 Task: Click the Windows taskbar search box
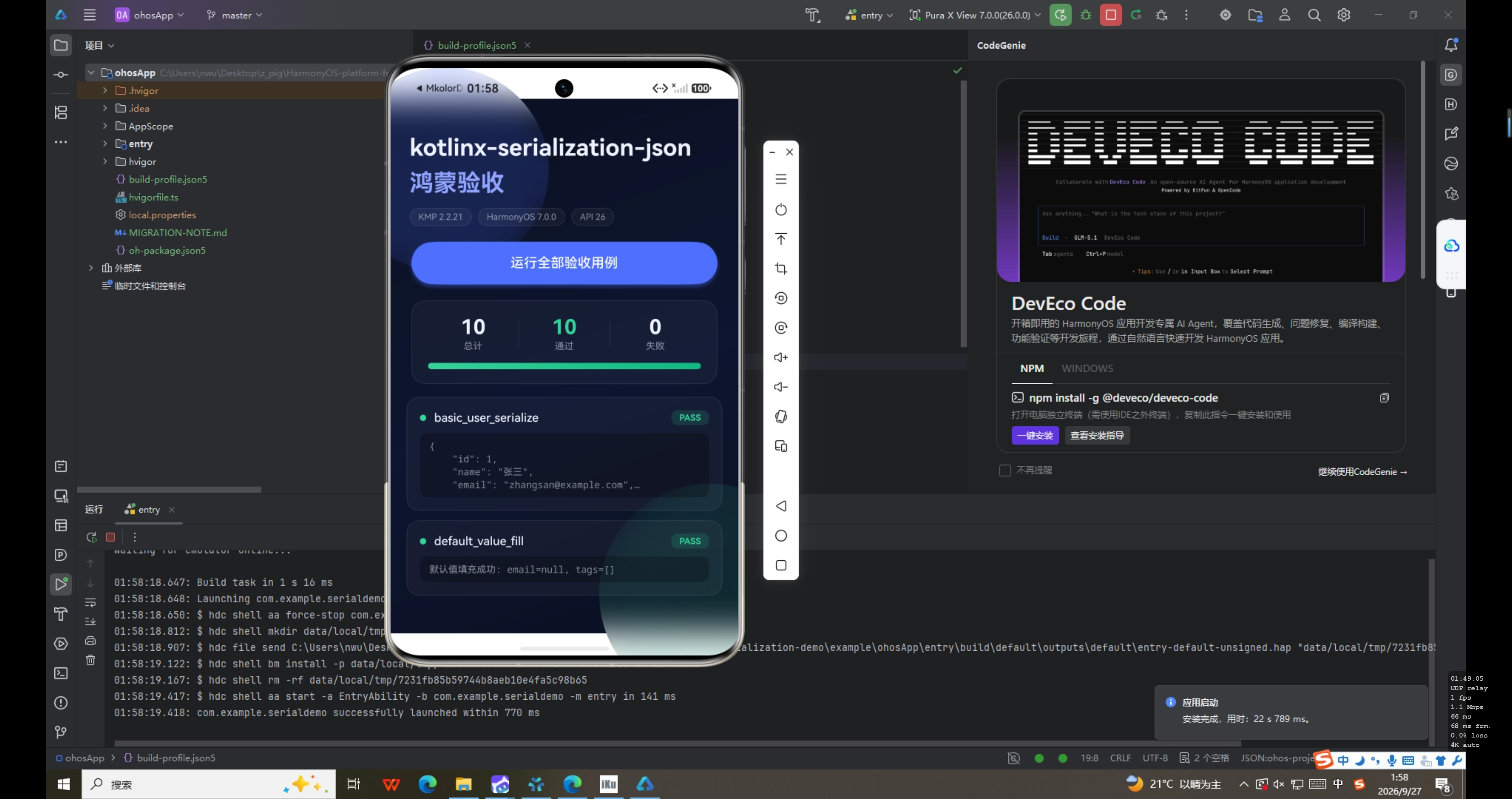coord(208,784)
